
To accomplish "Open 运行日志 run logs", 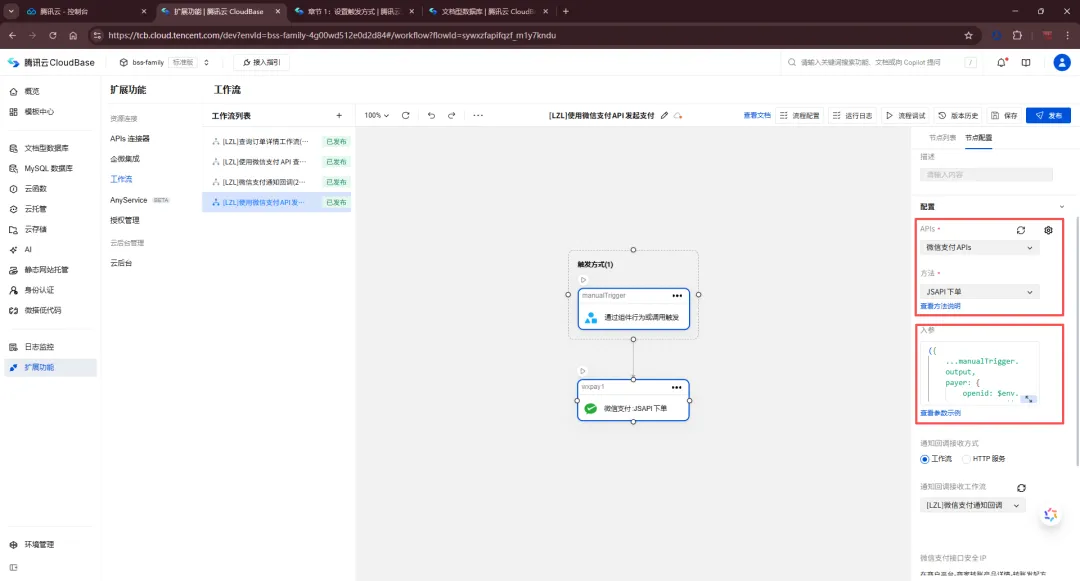I will pos(853,116).
